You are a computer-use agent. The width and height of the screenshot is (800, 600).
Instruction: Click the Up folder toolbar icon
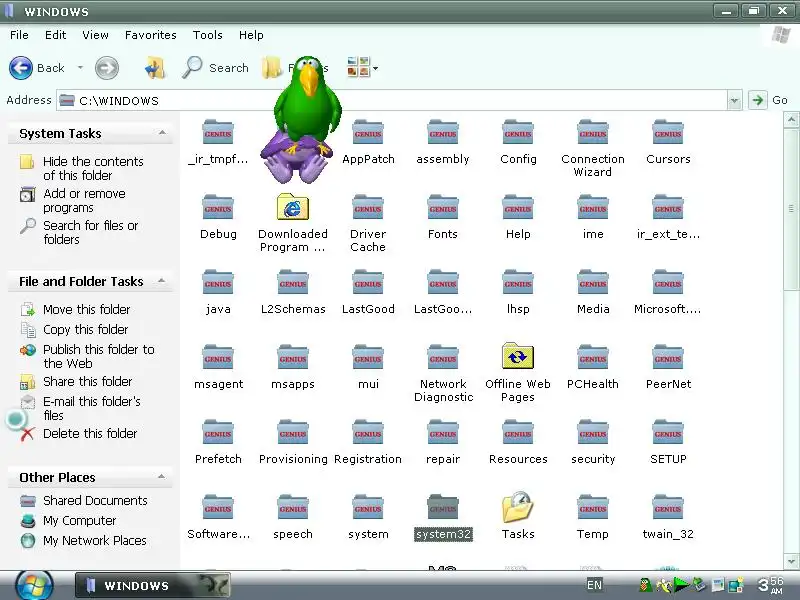(x=155, y=68)
